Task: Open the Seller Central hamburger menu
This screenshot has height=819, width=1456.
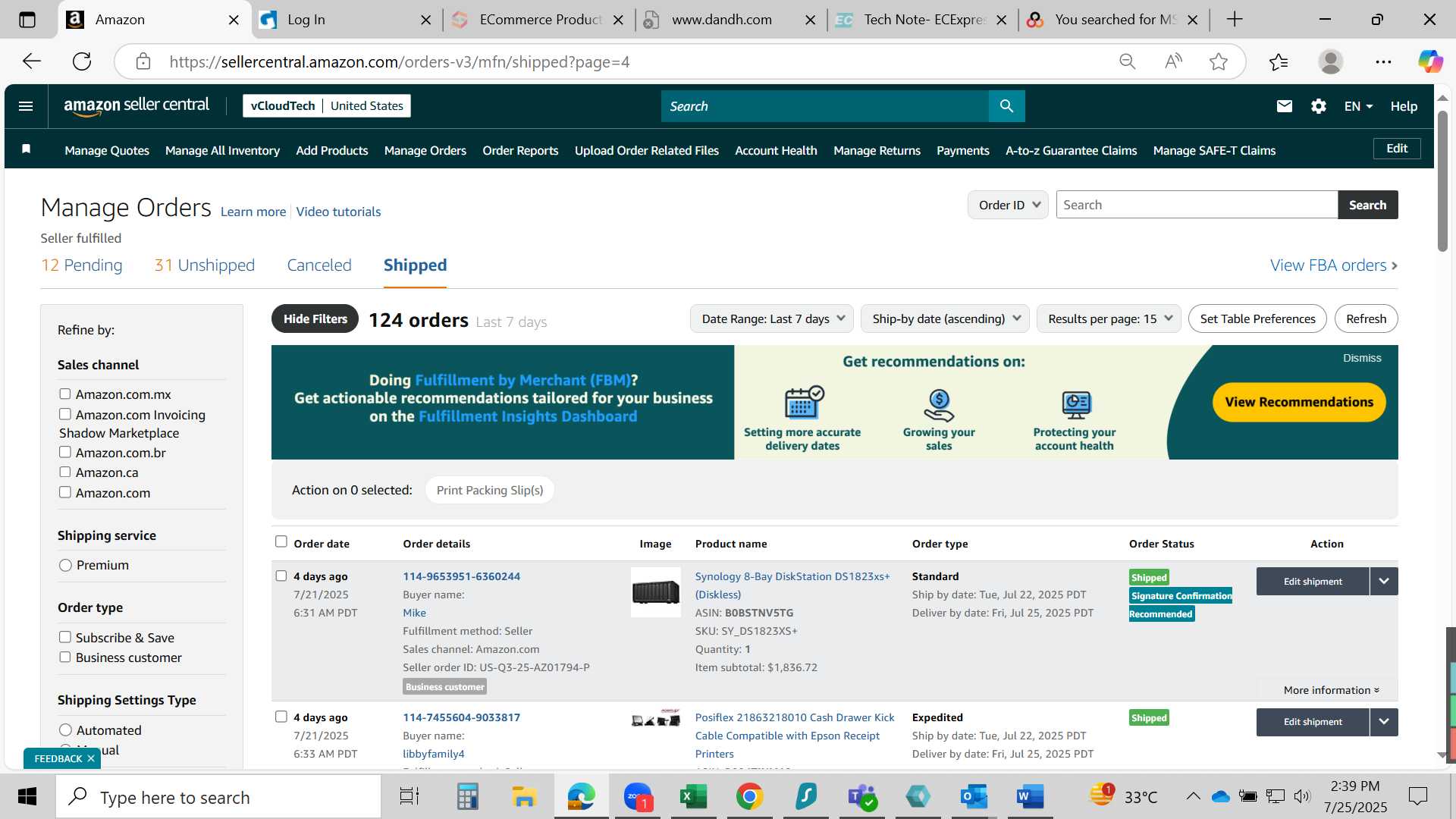Action: tap(26, 106)
